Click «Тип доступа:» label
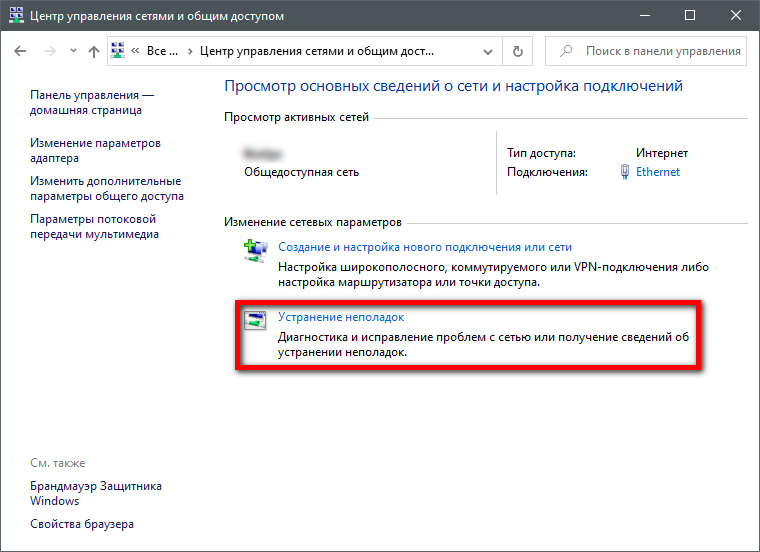This screenshot has height=552, width=760. (541, 153)
